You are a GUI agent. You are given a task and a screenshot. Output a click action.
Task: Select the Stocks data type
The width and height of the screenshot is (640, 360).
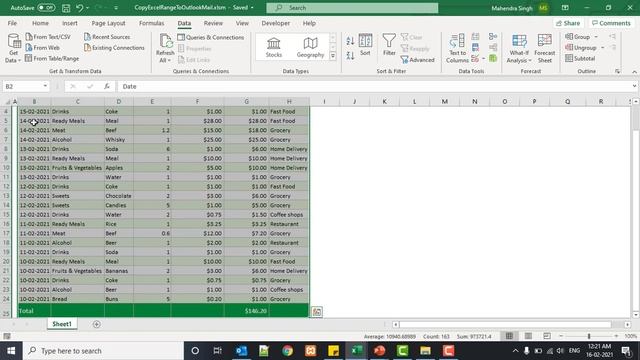click(x=273, y=47)
